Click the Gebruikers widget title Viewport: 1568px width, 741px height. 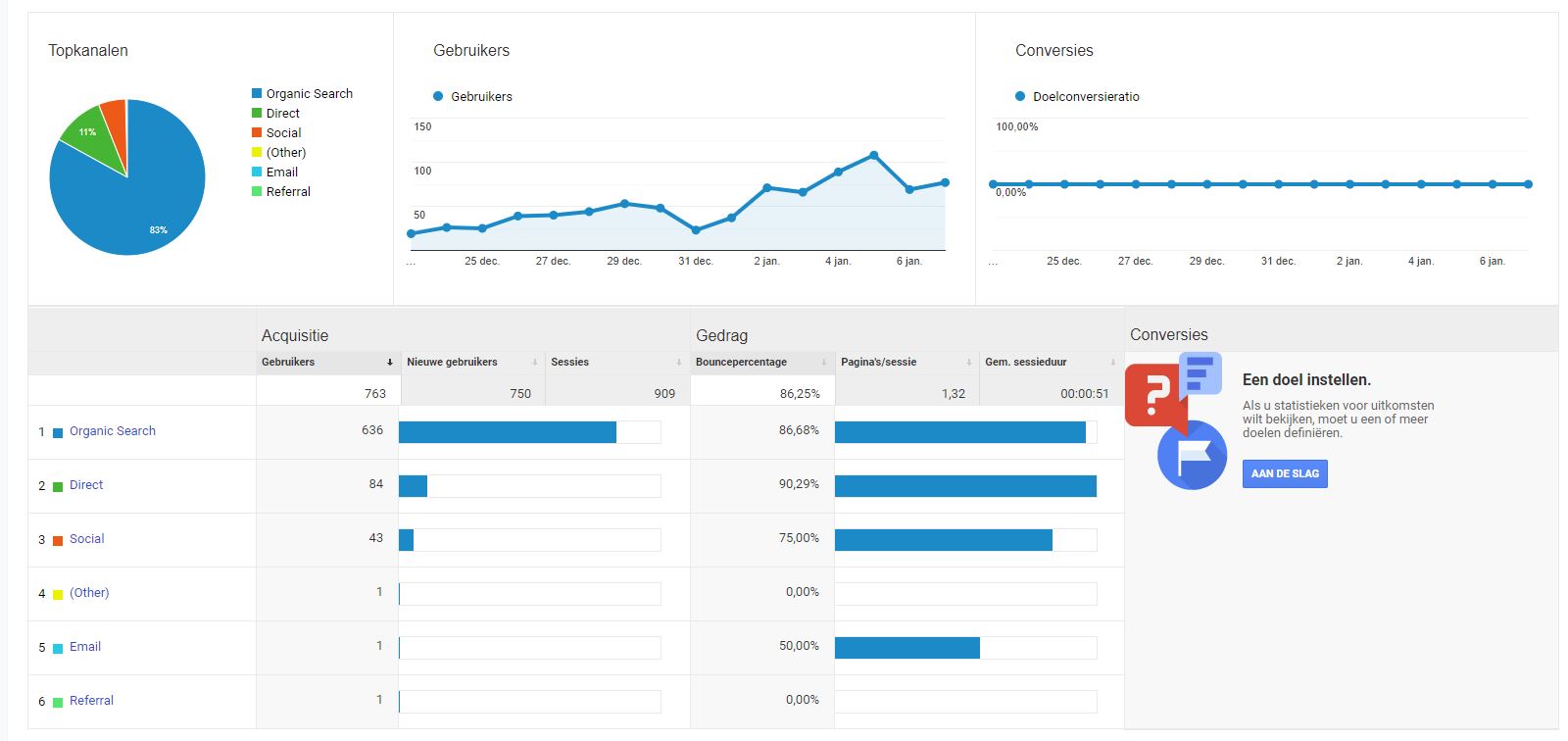coord(471,50)
